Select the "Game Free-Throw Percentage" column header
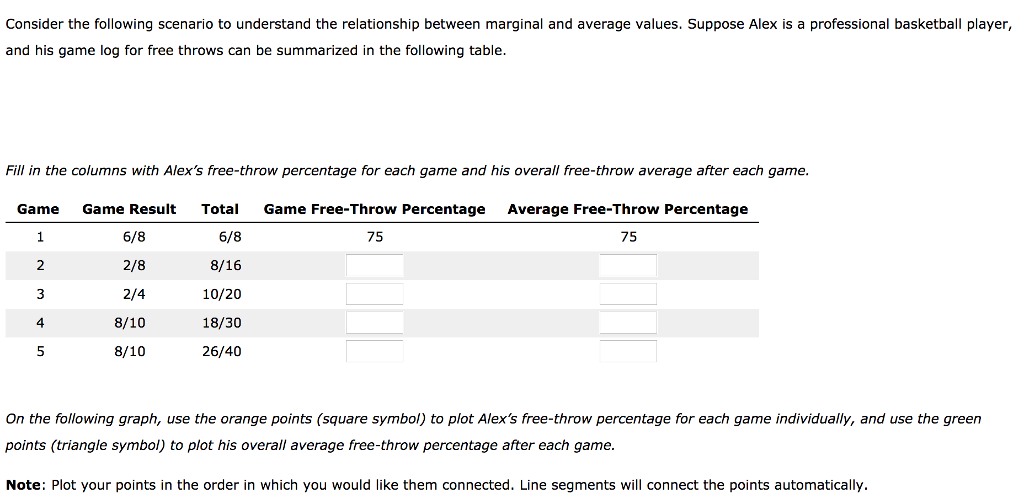Viewport: 1024px width, 504px height. click(375, 209)
